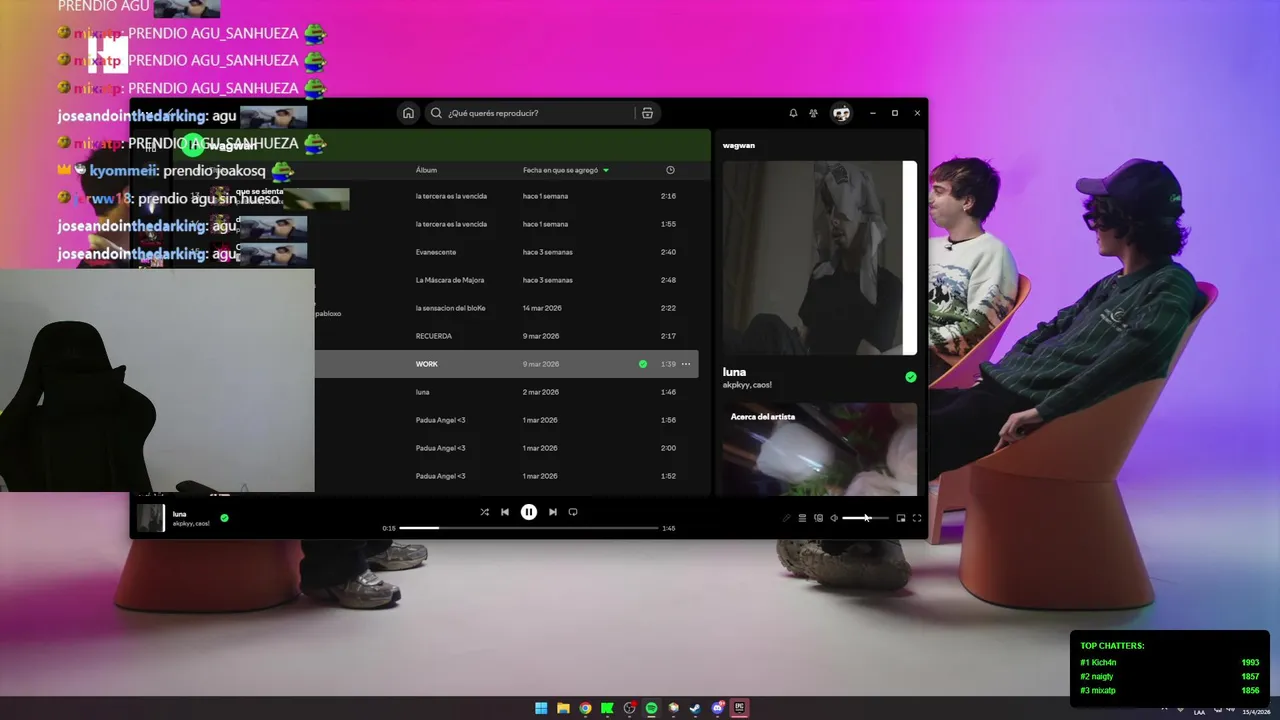The width and height of the screenshot is (1280, 720).
Task: Open the play queue
Action: coord(802,518)
